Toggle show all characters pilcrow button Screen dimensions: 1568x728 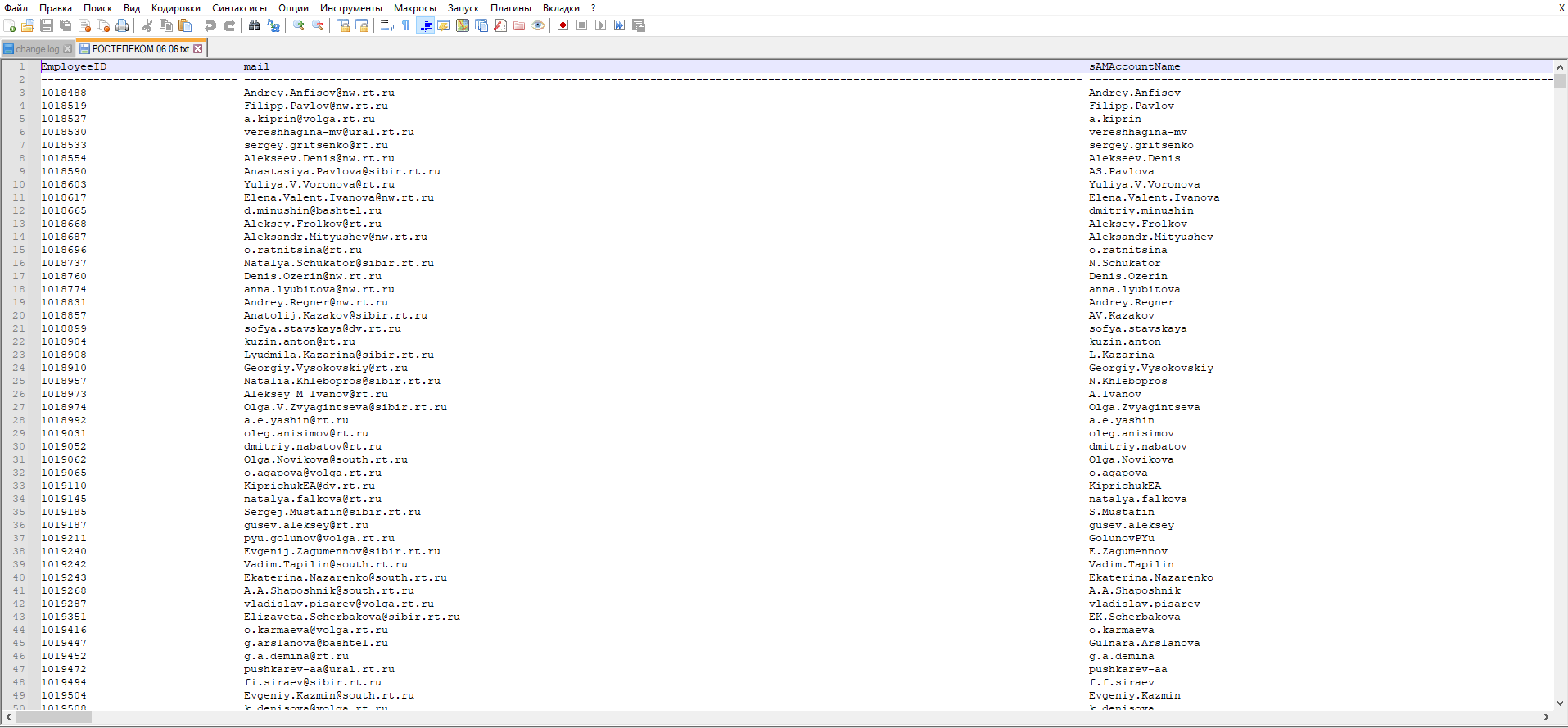(x=405, y=25)
